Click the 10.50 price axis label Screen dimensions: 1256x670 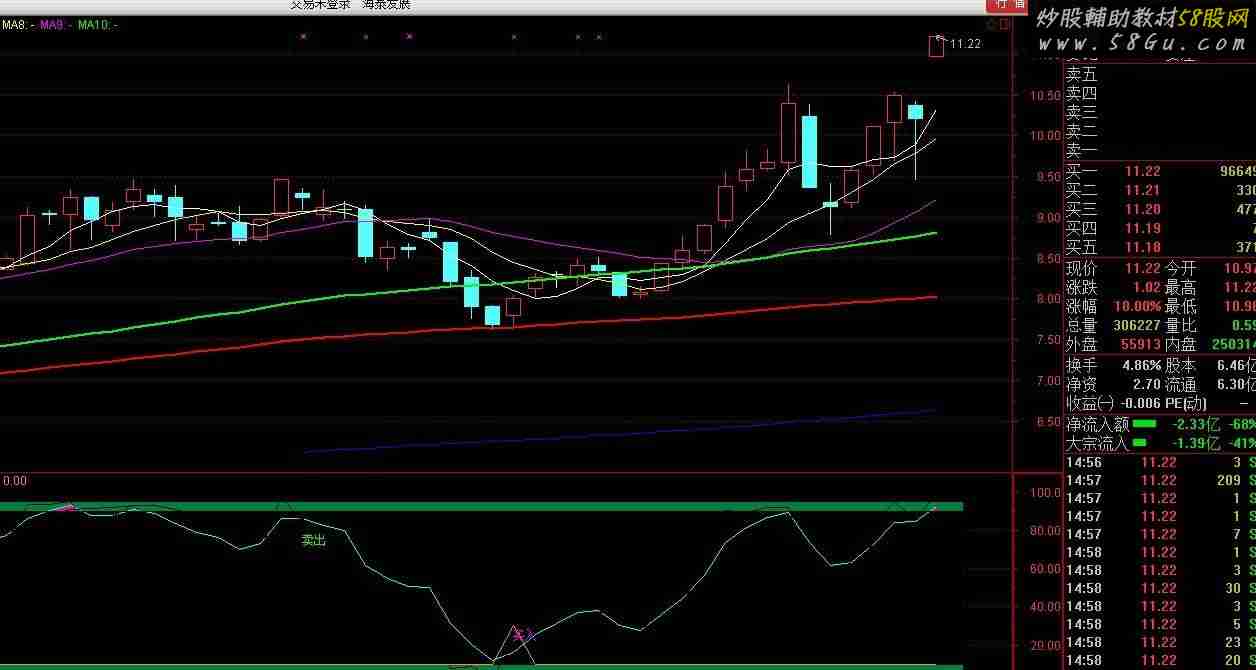point(1045,96)
